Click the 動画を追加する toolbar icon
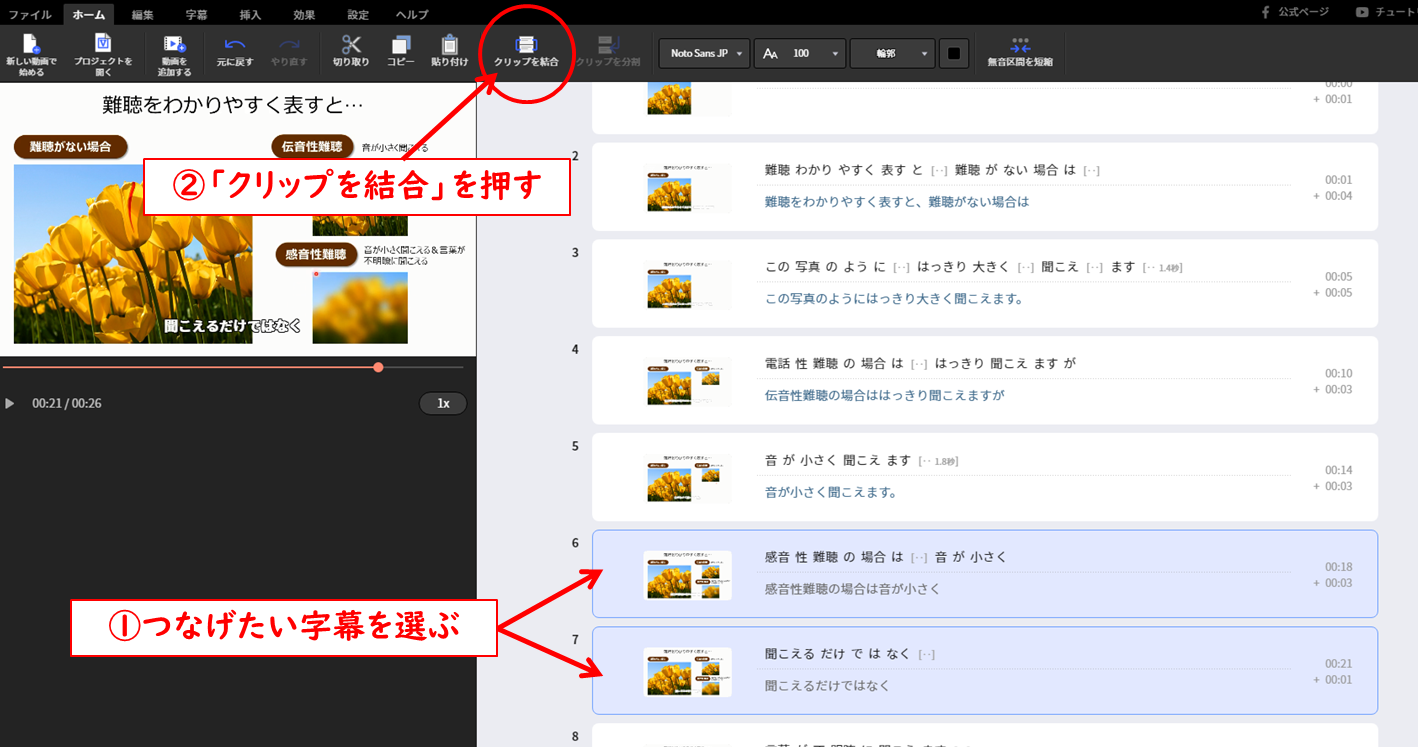The height and width of the screenshot is (747, 1418). coord(175,54)
